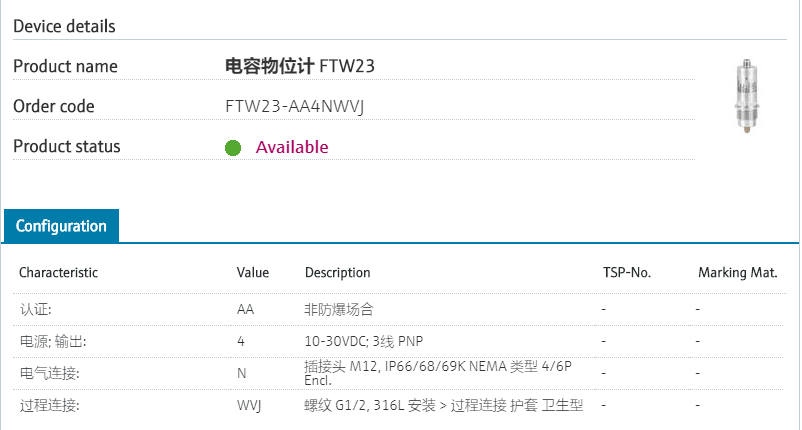
Task: Select the 电源; 输出 characteristic row
Action: tap(53, 341)
